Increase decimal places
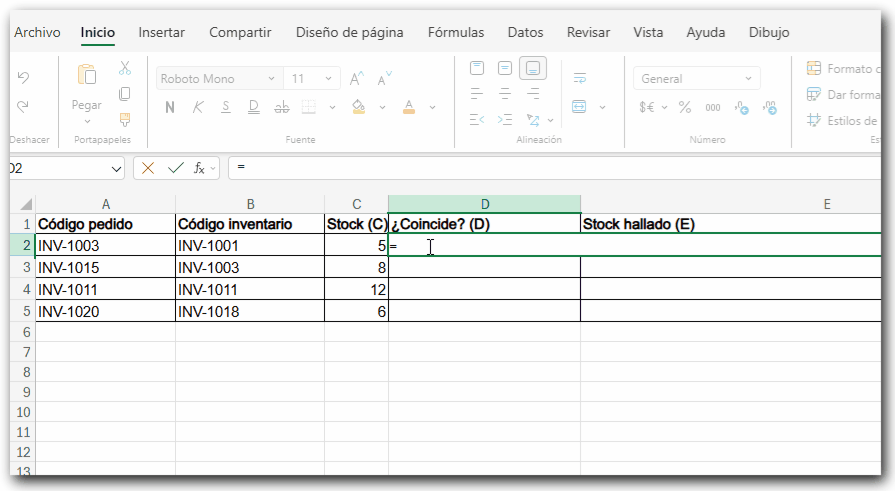The image size is (895, 491). point(742,107)
